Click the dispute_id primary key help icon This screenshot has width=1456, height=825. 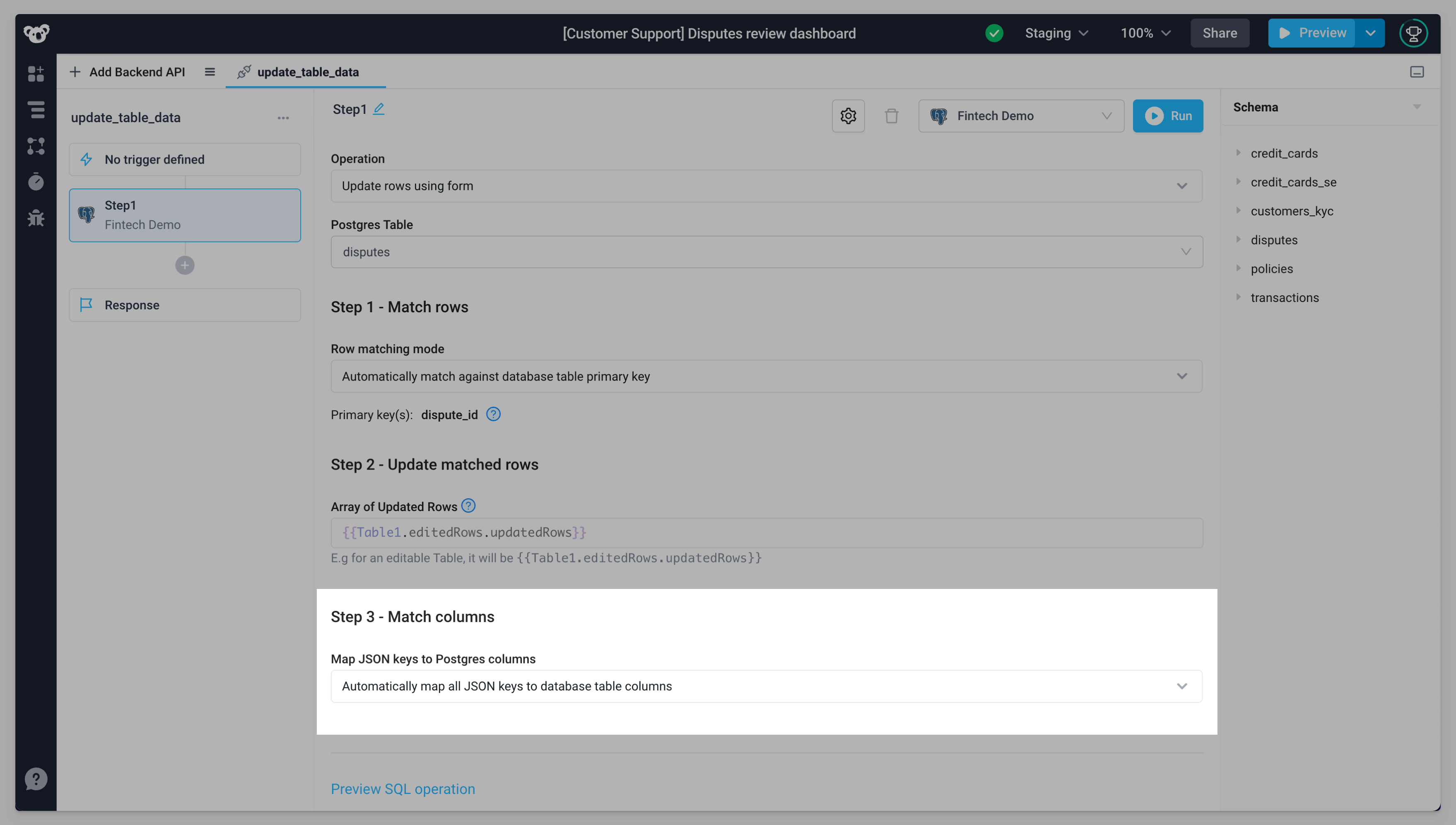tap(494, 414)
